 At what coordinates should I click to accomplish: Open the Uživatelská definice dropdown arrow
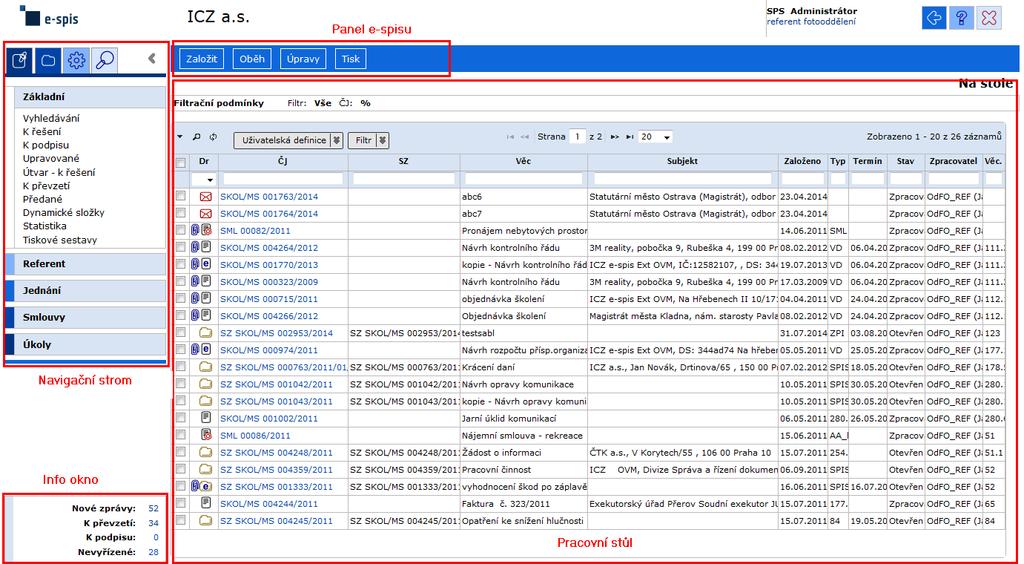point(336,140)
